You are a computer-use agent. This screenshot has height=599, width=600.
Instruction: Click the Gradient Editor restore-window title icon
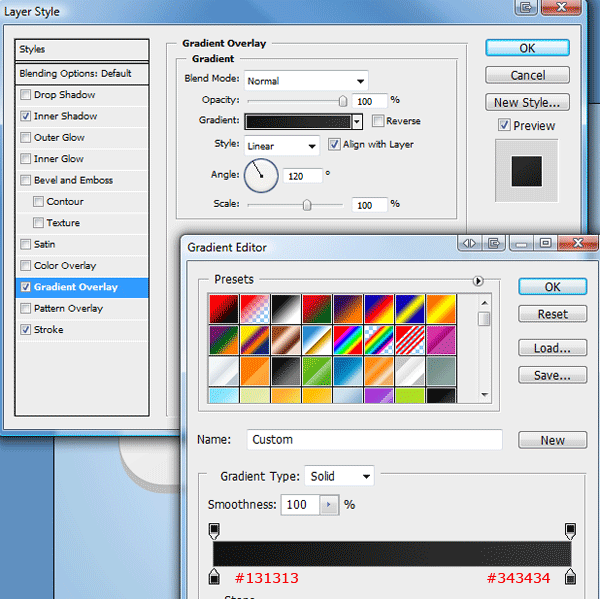(494, 243)
